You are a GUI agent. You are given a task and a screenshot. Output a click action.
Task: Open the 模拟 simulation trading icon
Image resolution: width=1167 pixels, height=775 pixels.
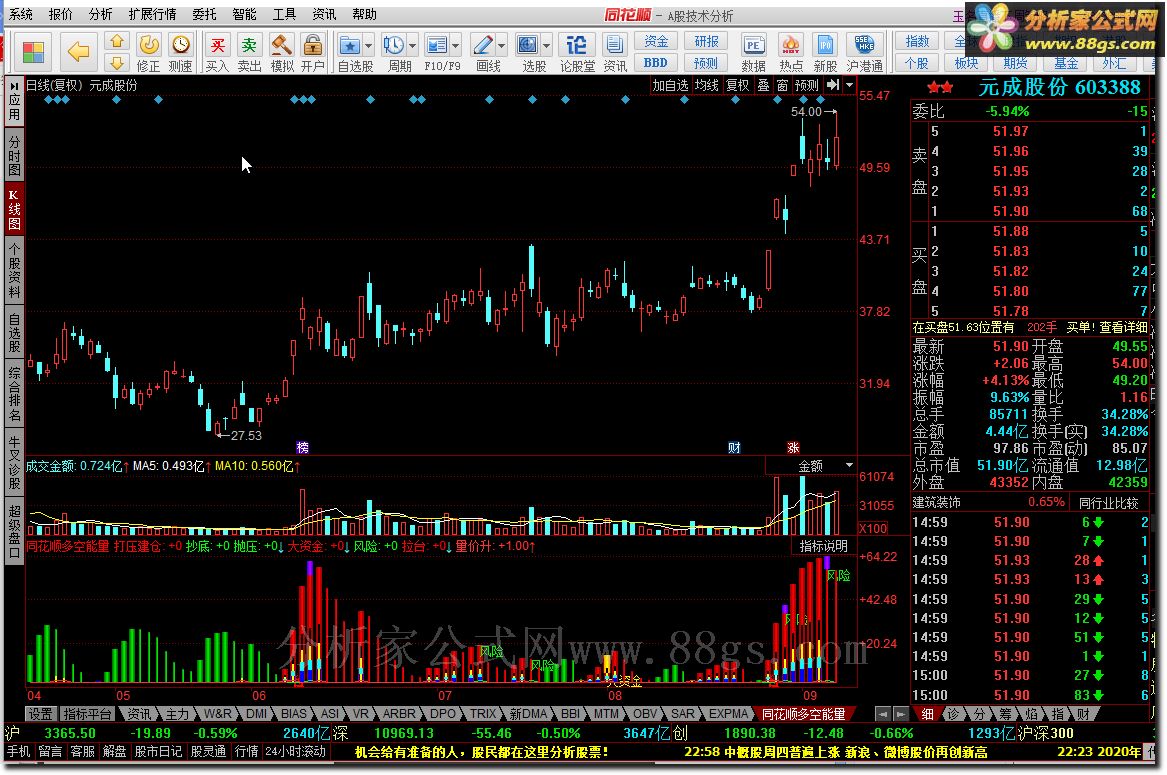[281, 52]
